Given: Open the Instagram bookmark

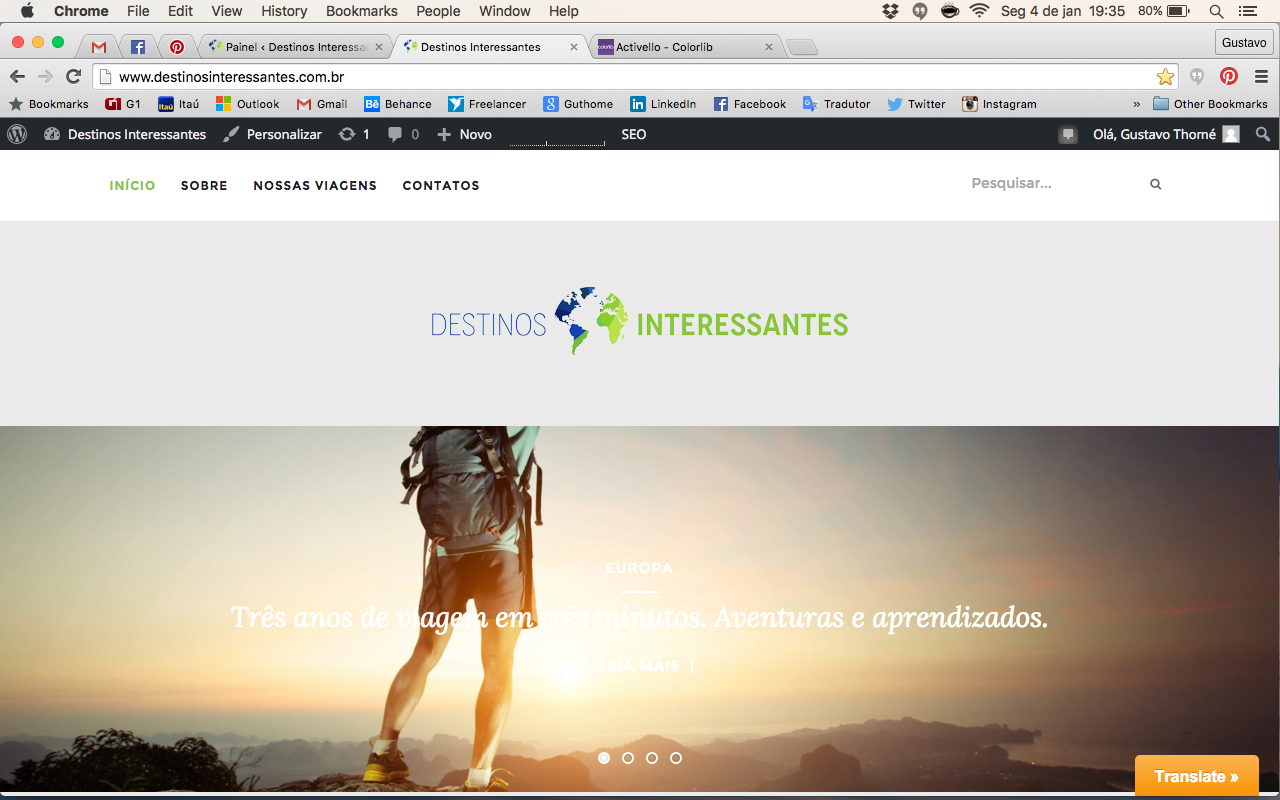Looking at the screenshot, I should pyautogui.click(x=999, y=104).
